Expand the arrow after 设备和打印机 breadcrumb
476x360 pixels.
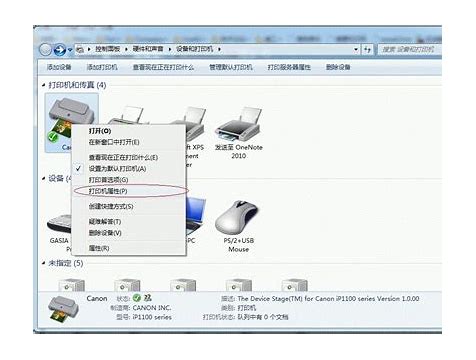[219, 49]
